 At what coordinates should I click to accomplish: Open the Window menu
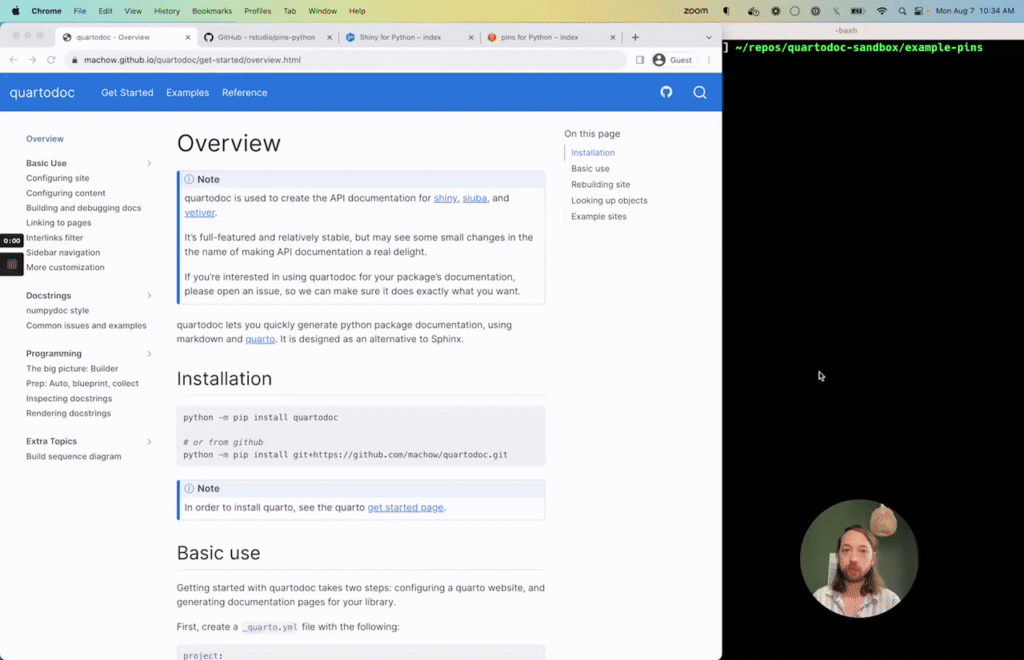coord(322,11)
